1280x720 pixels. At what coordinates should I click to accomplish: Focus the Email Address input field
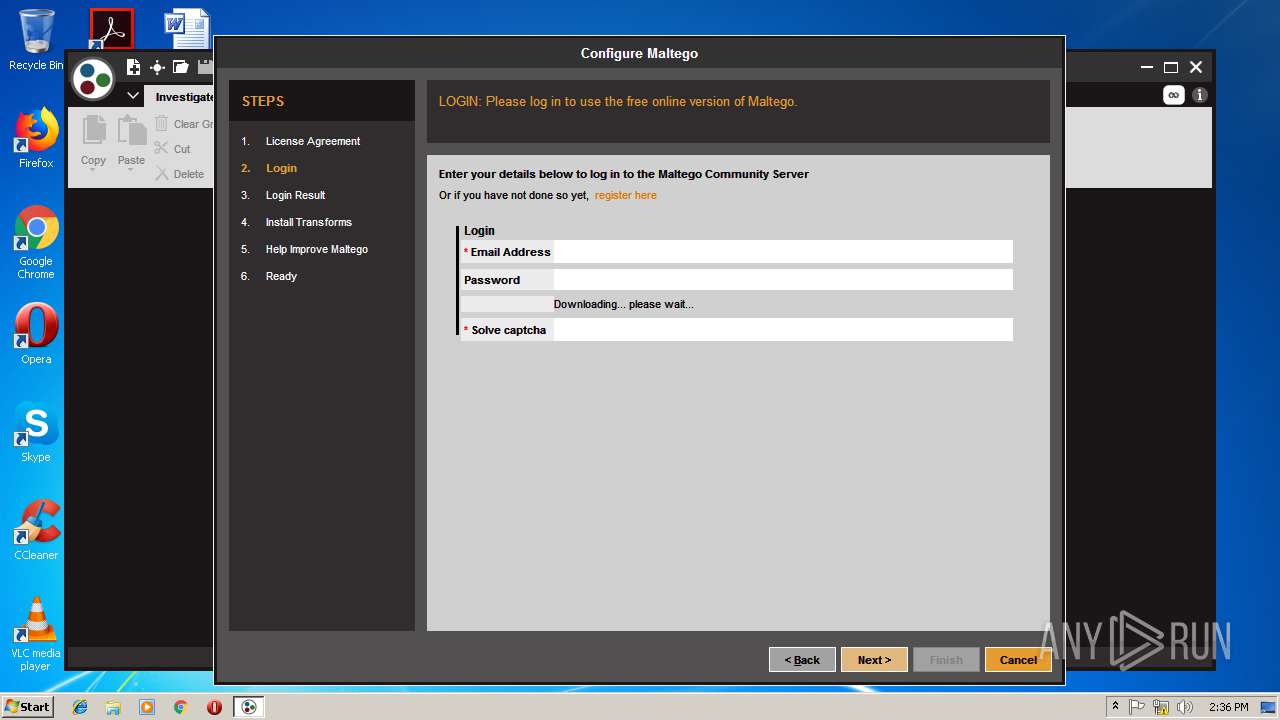(783, 252)
